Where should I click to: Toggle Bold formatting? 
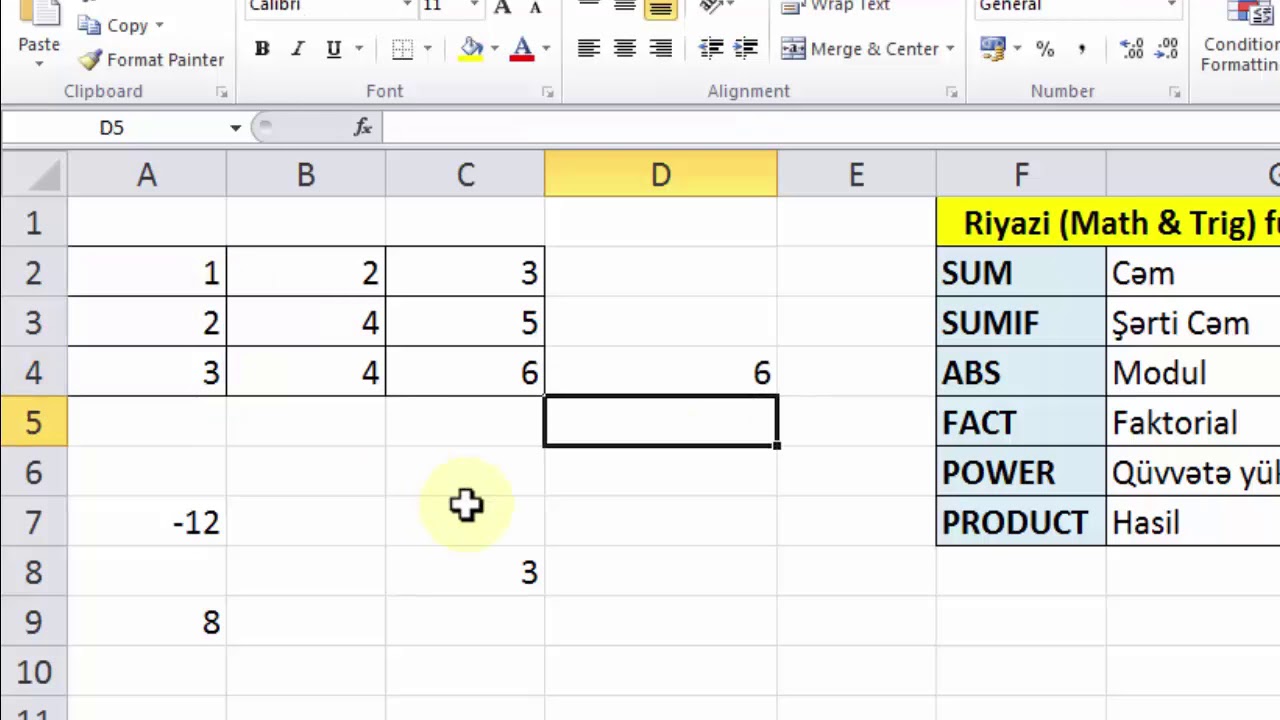[x=262, y=49]
